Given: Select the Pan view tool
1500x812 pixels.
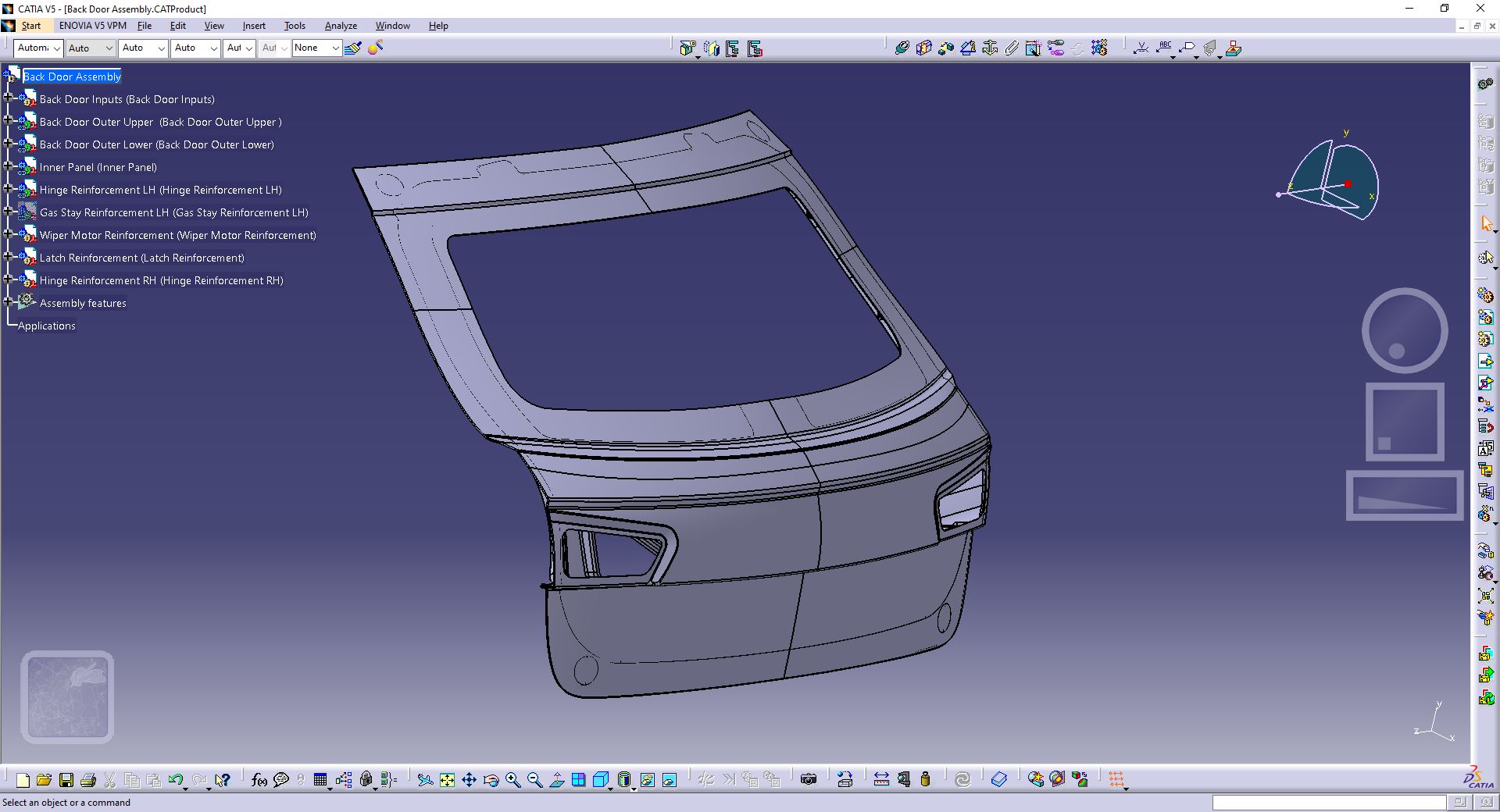Looking at the screenshot, I should 469,779.
